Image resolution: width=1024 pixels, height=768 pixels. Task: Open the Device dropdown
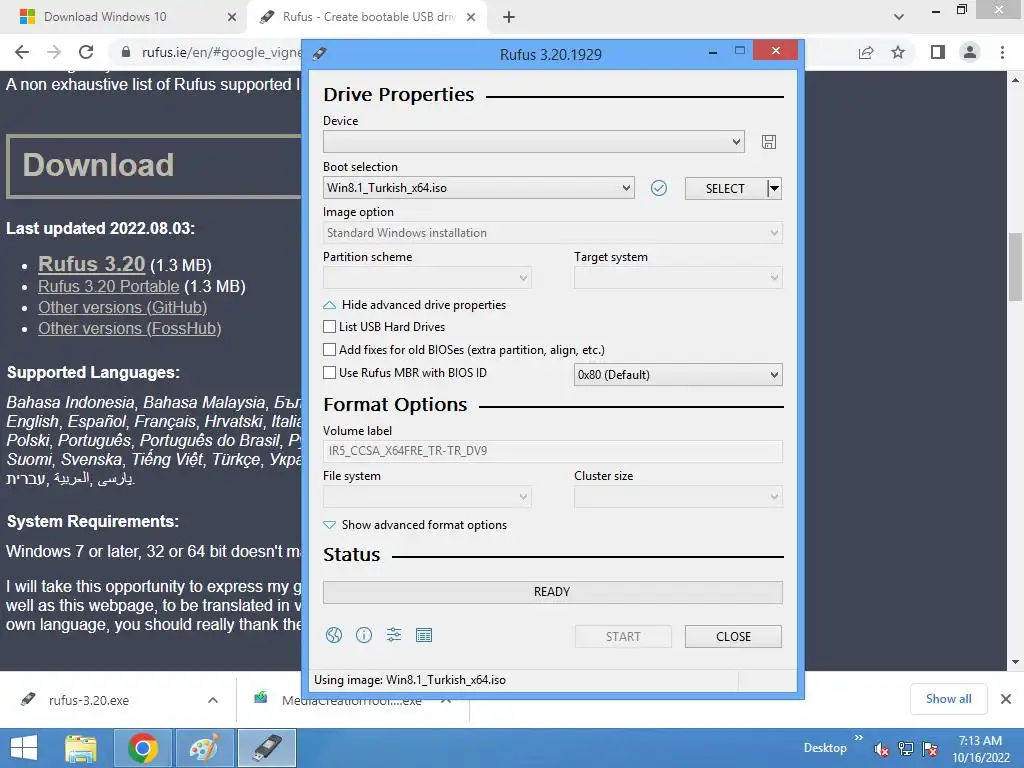tap(534, 142)
